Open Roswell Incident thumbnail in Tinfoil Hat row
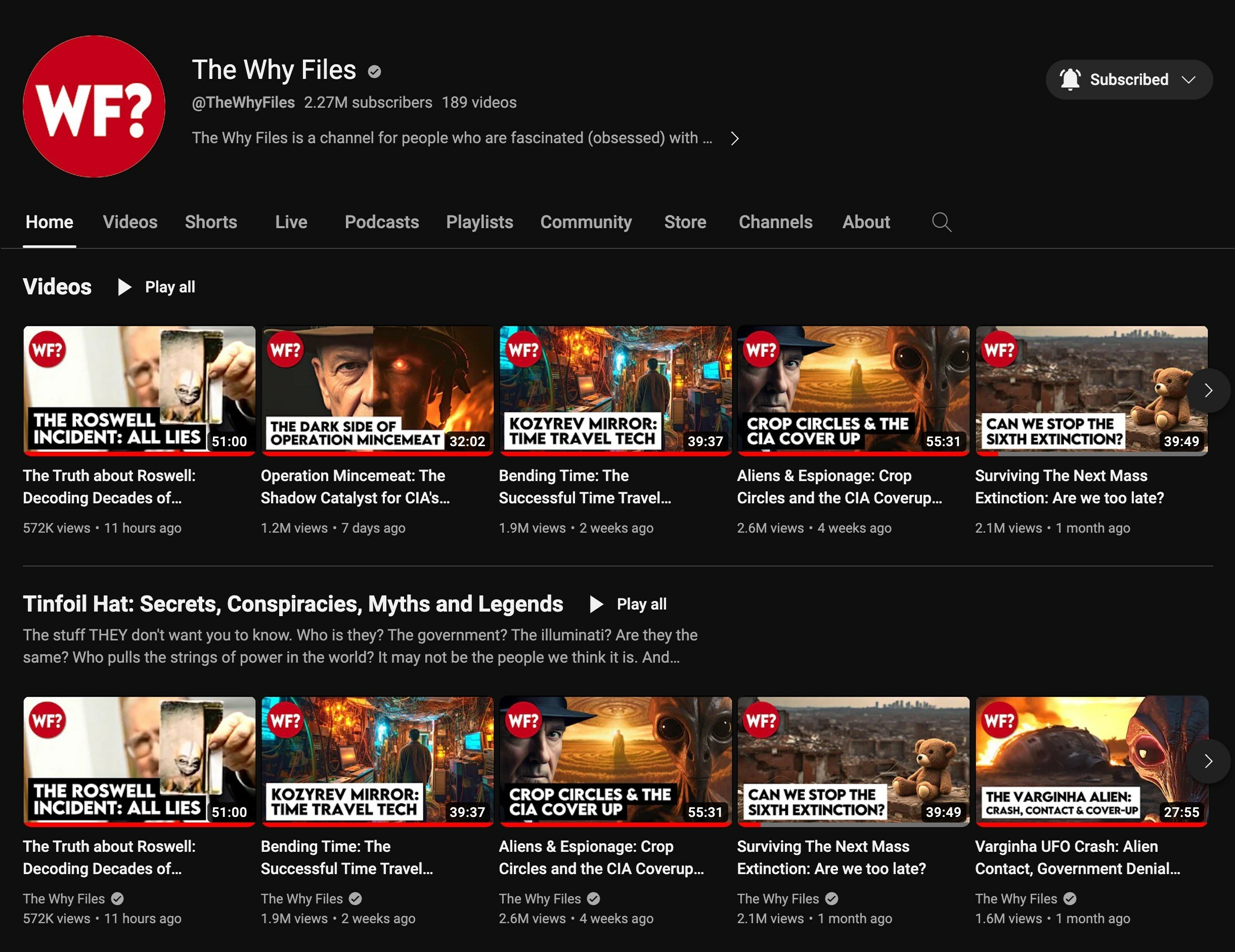1235x952 pixels. tap(139, 761)
